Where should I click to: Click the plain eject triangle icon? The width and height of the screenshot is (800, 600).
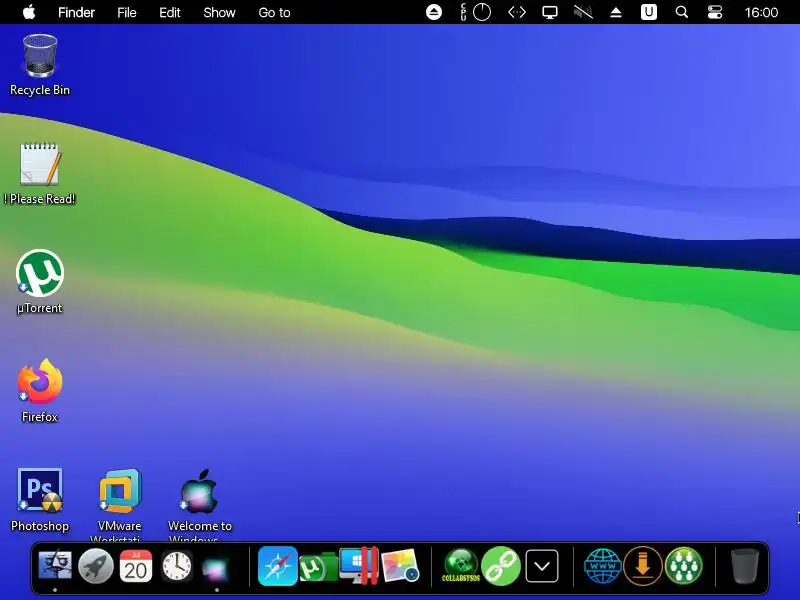coord(616,12)
